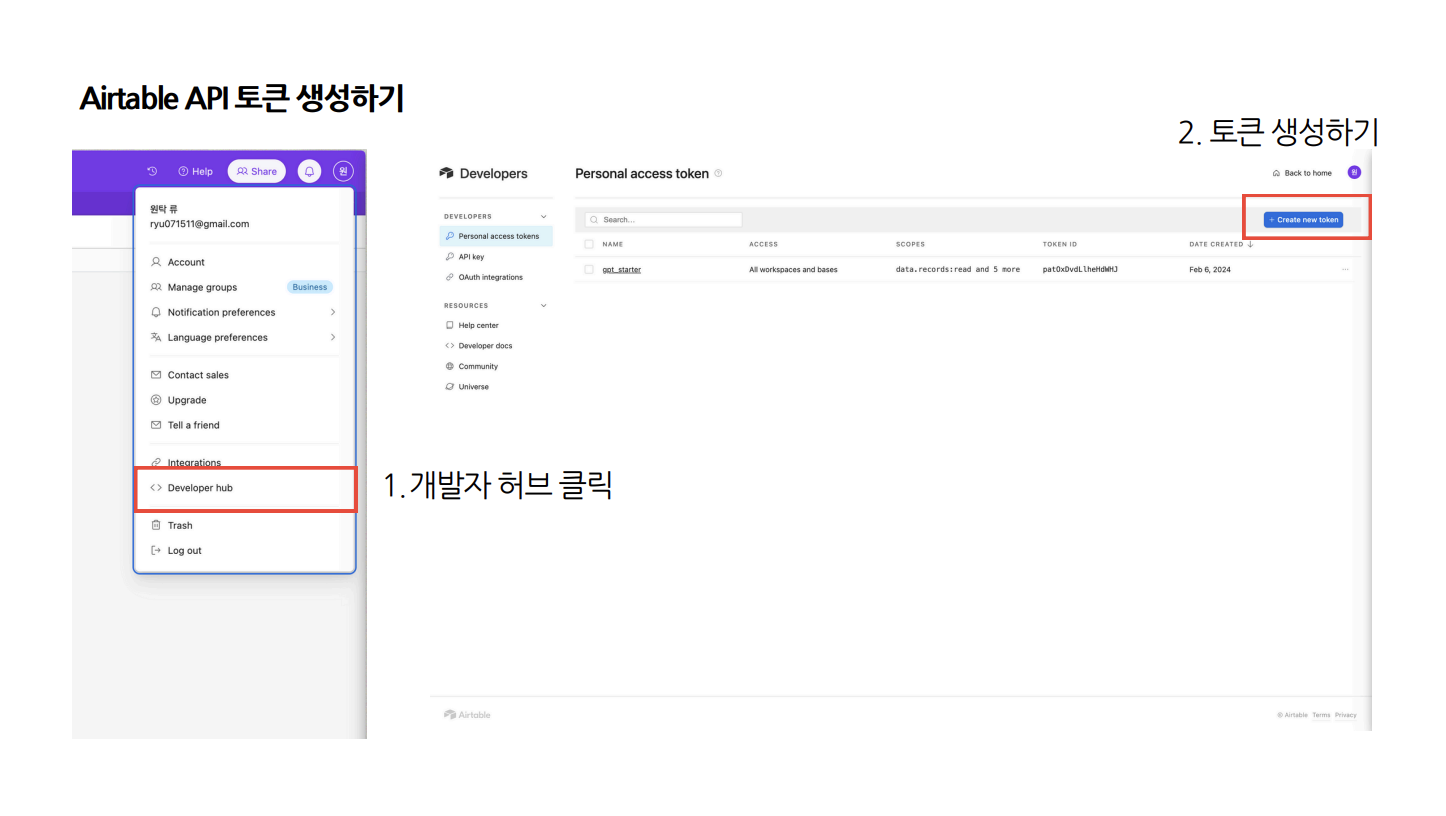The width and height of the screenshot is (1446, 816).
Task: Expand Language preferences submenu arrow
Action: click(332, 337)
